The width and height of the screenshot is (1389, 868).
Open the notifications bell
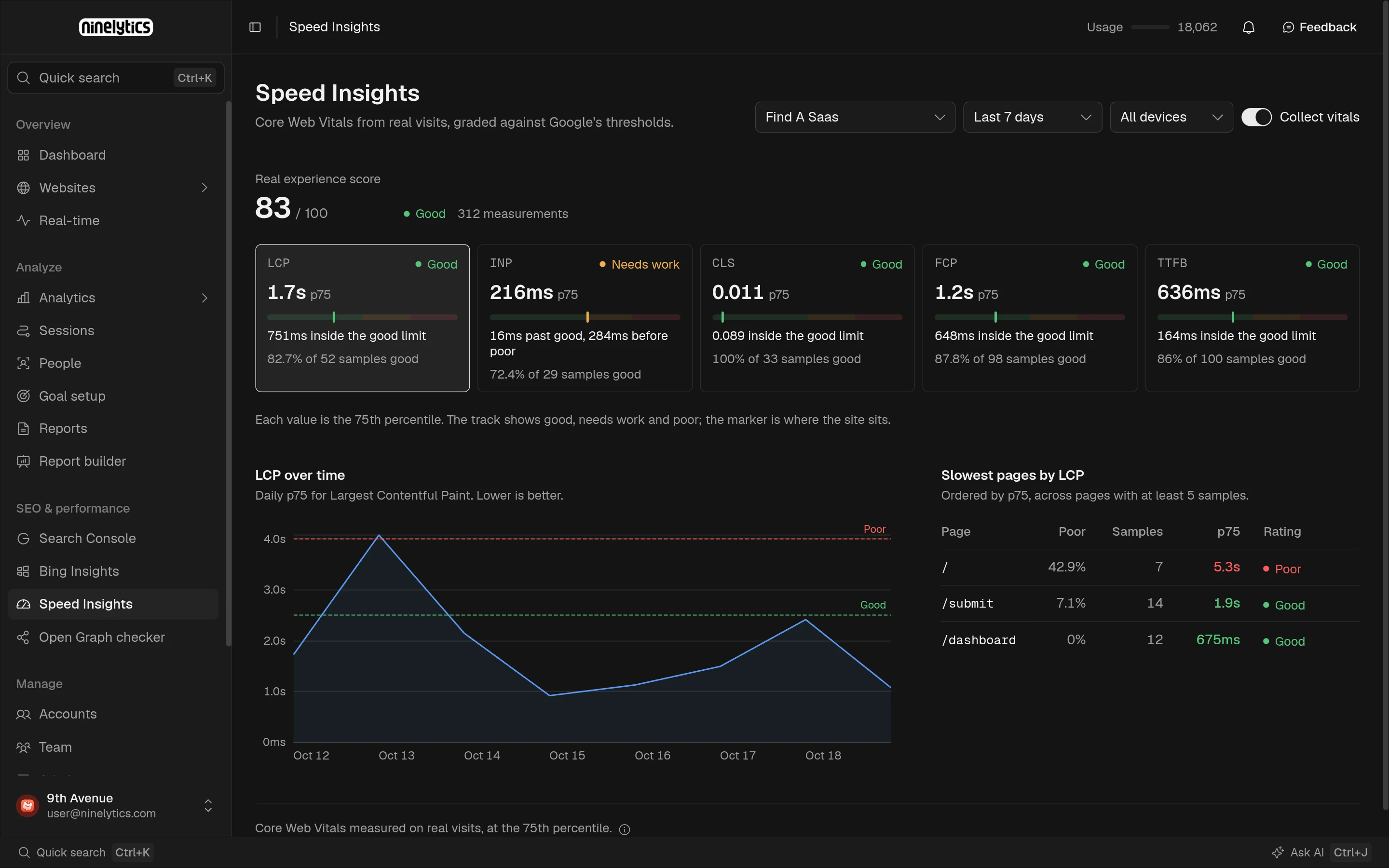point(1248,27)
